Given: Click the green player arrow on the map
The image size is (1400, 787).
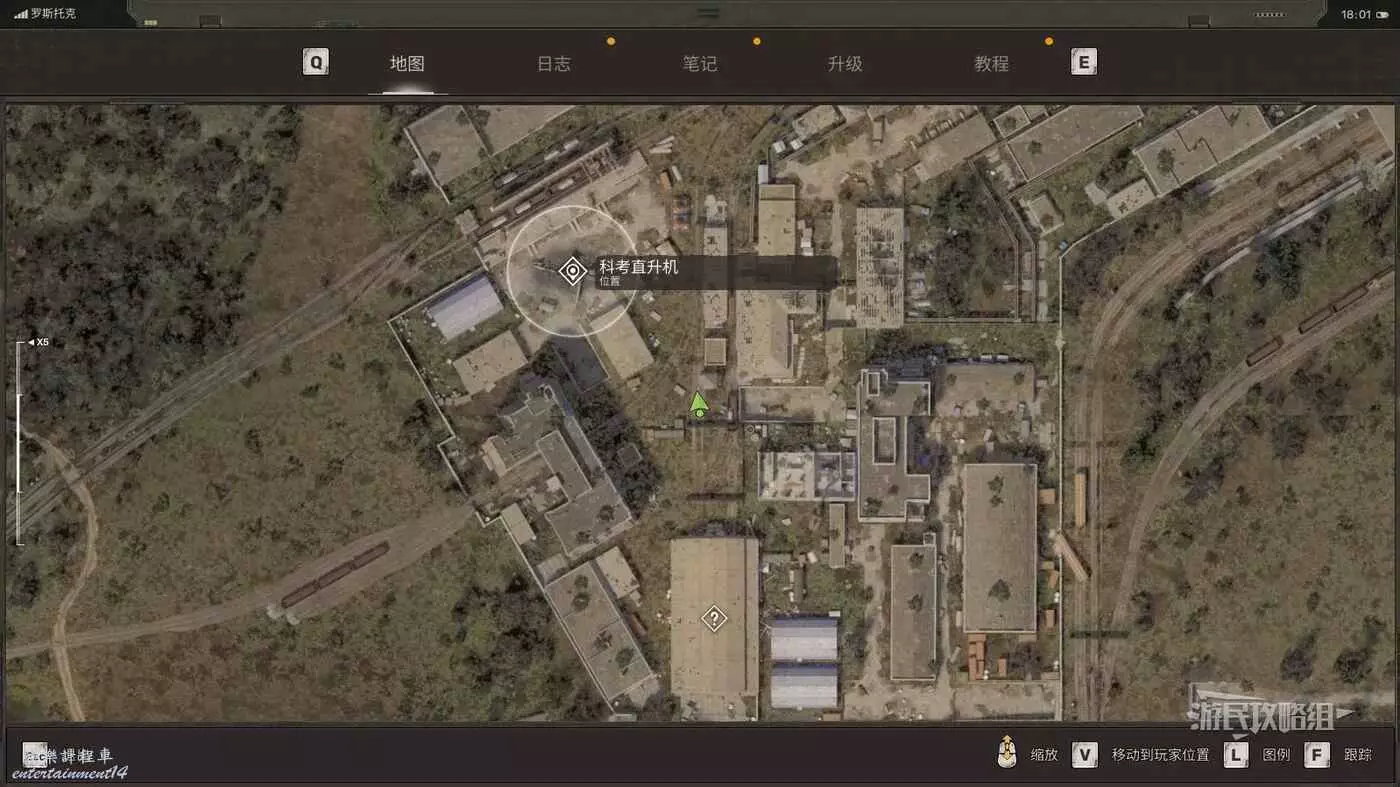Looking at the screenshot, I should pyautogui.click(x=699, y=404).
